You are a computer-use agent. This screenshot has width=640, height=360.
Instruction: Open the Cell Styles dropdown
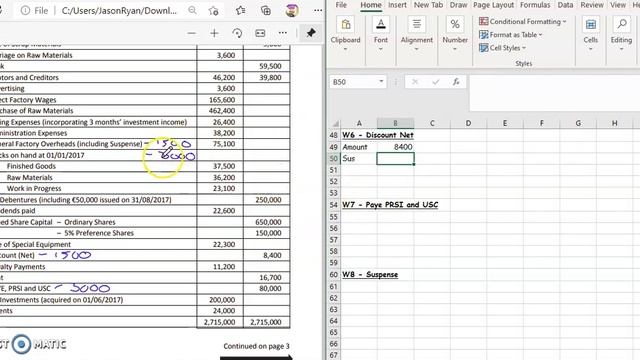click(x=502, y=48)
